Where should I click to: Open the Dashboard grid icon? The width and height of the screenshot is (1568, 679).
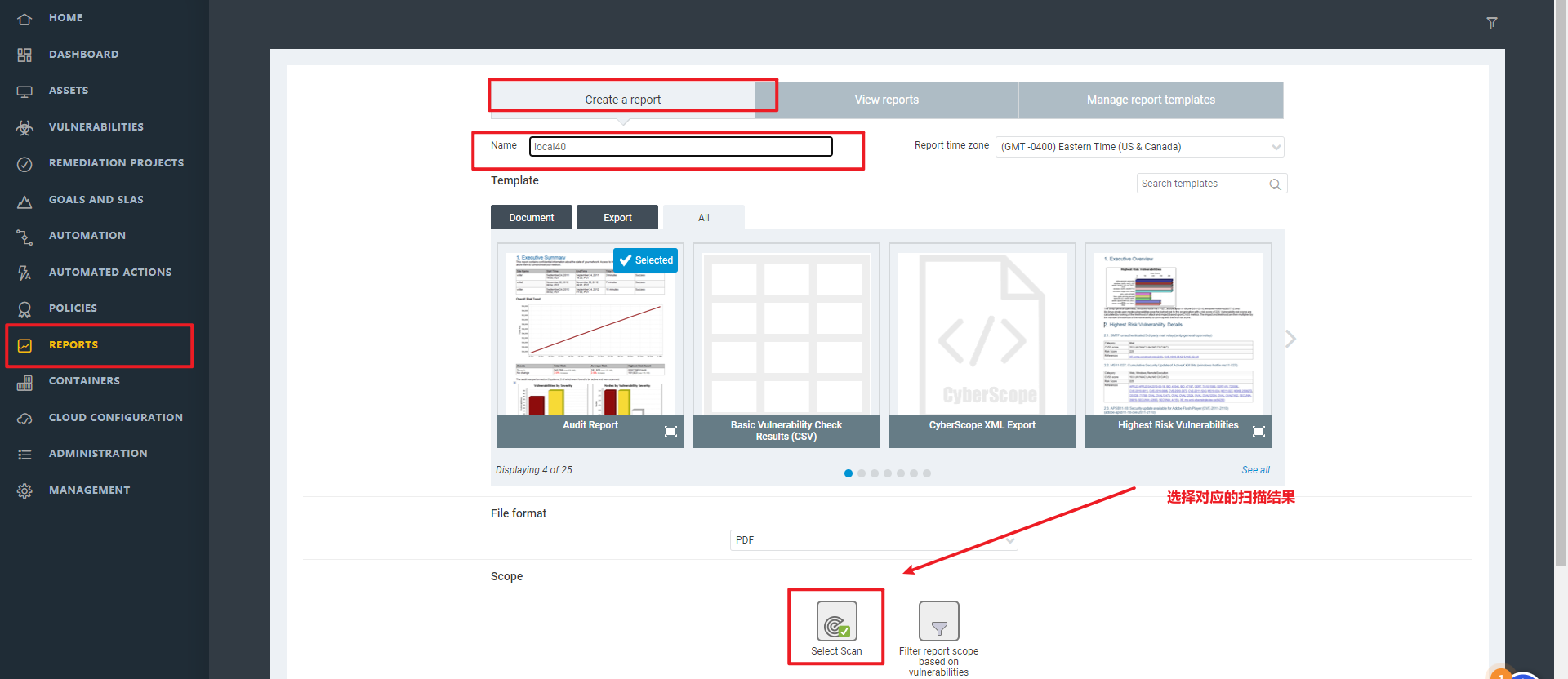[x=24, y=55]
